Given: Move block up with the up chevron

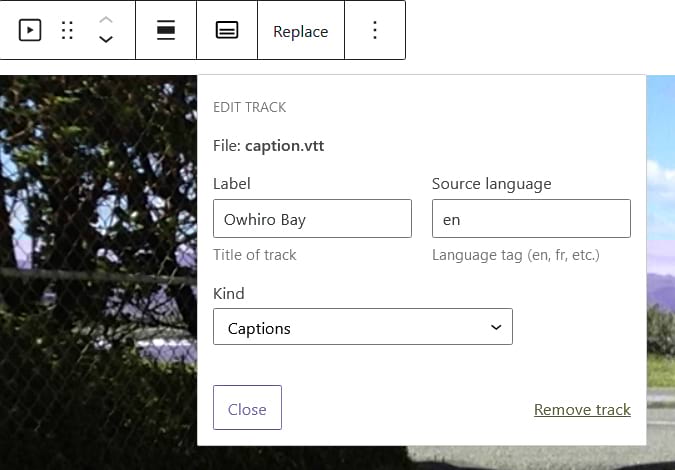Looking at the screenshot, I should pos(106,20).
